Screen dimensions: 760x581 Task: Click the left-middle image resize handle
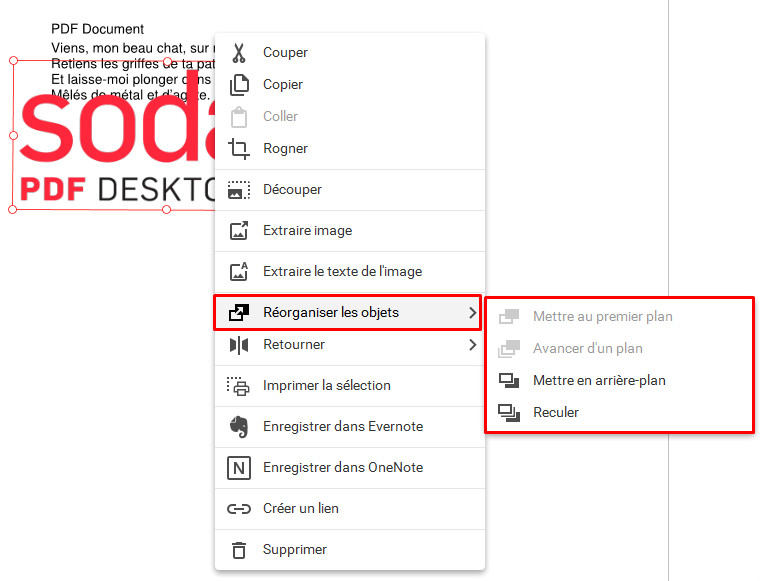14,136
